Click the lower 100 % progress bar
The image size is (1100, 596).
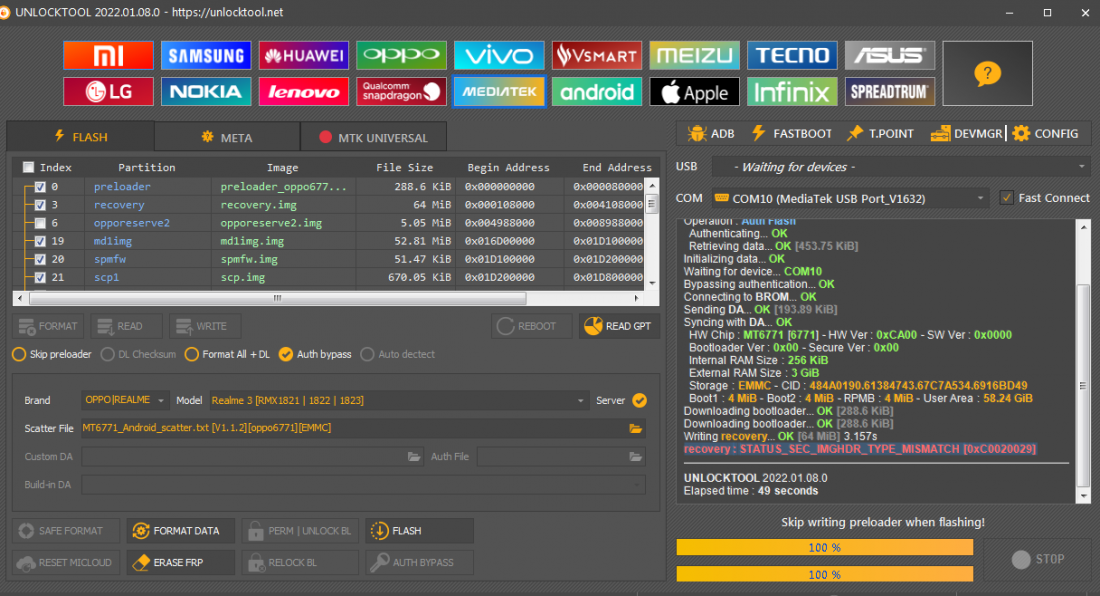click(824, 574)
